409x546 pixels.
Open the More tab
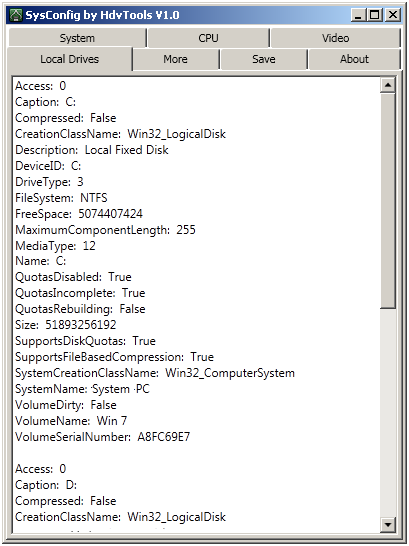[x=175, y=59]
